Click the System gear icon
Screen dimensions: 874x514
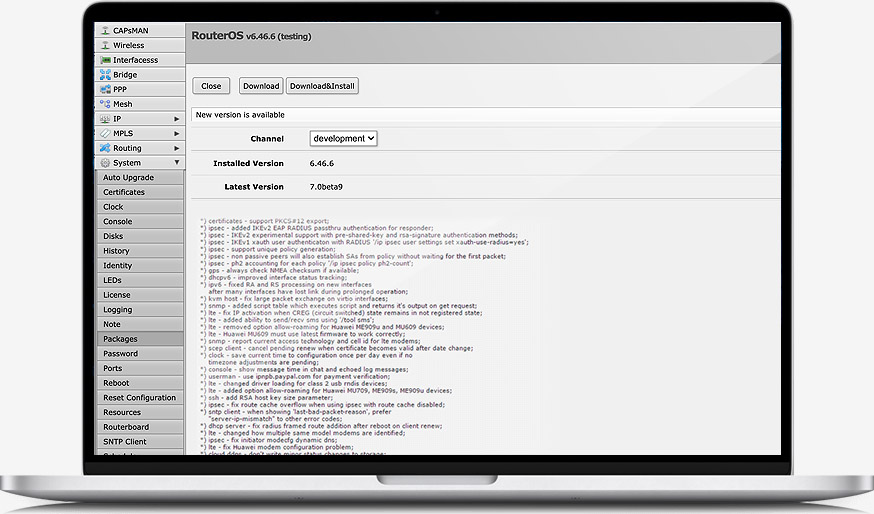click(x=105, y=163)
